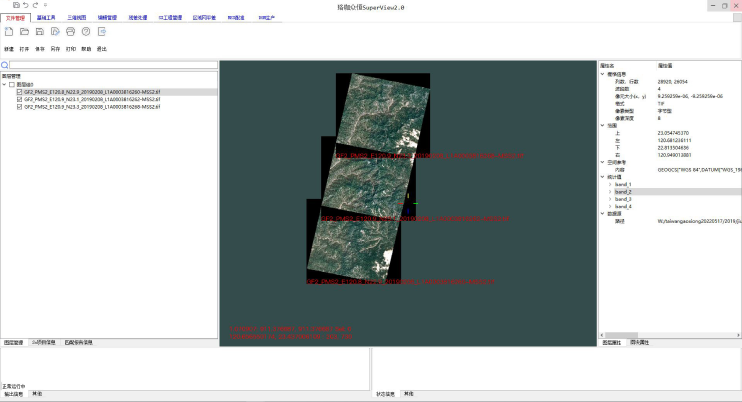The image size is (742, 402).
Task: Click the value 23.054745370 in properties
Action: pyautogui.click(x=673, y=133)
